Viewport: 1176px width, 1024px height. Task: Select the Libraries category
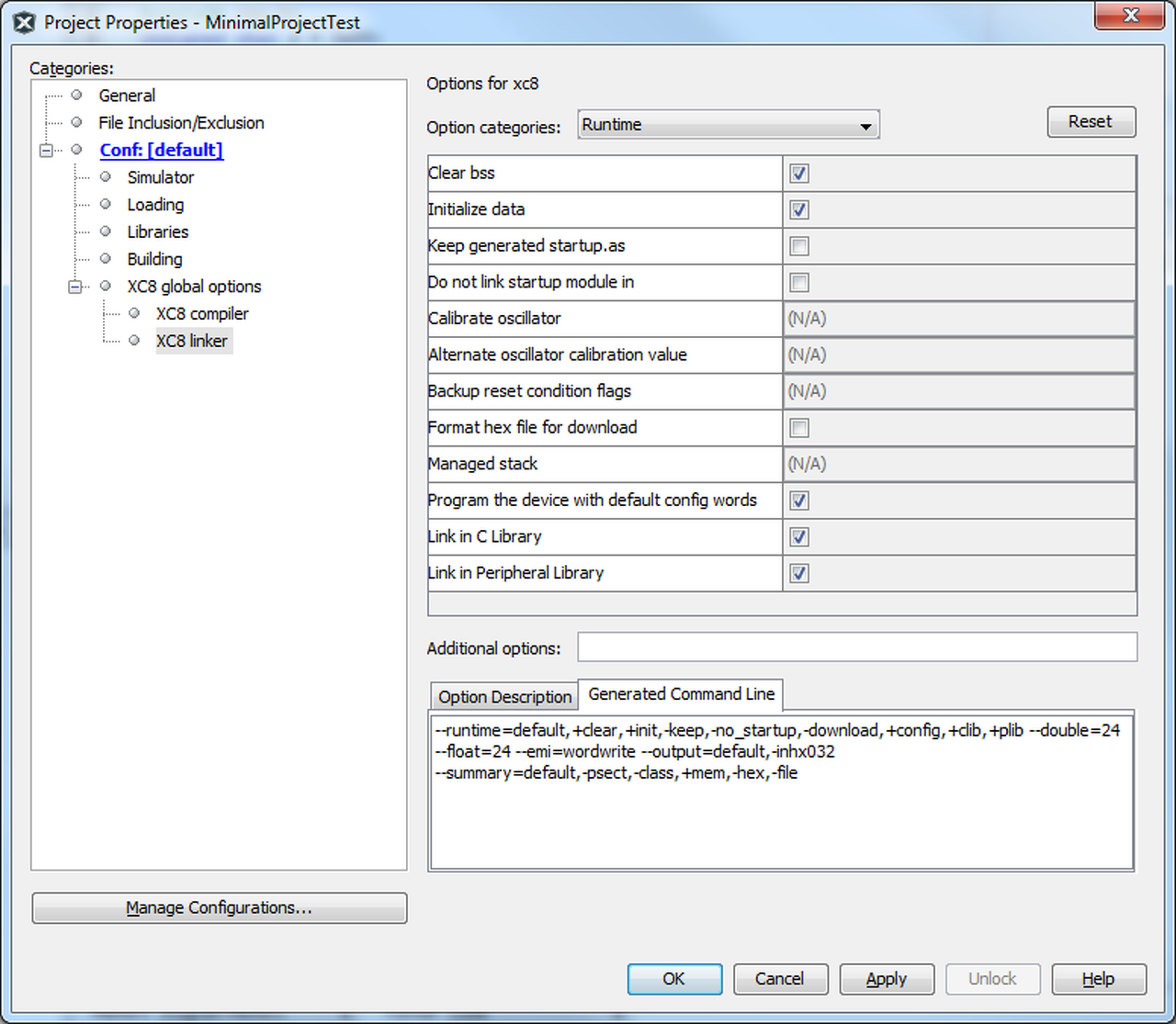[x=158, y=232]
